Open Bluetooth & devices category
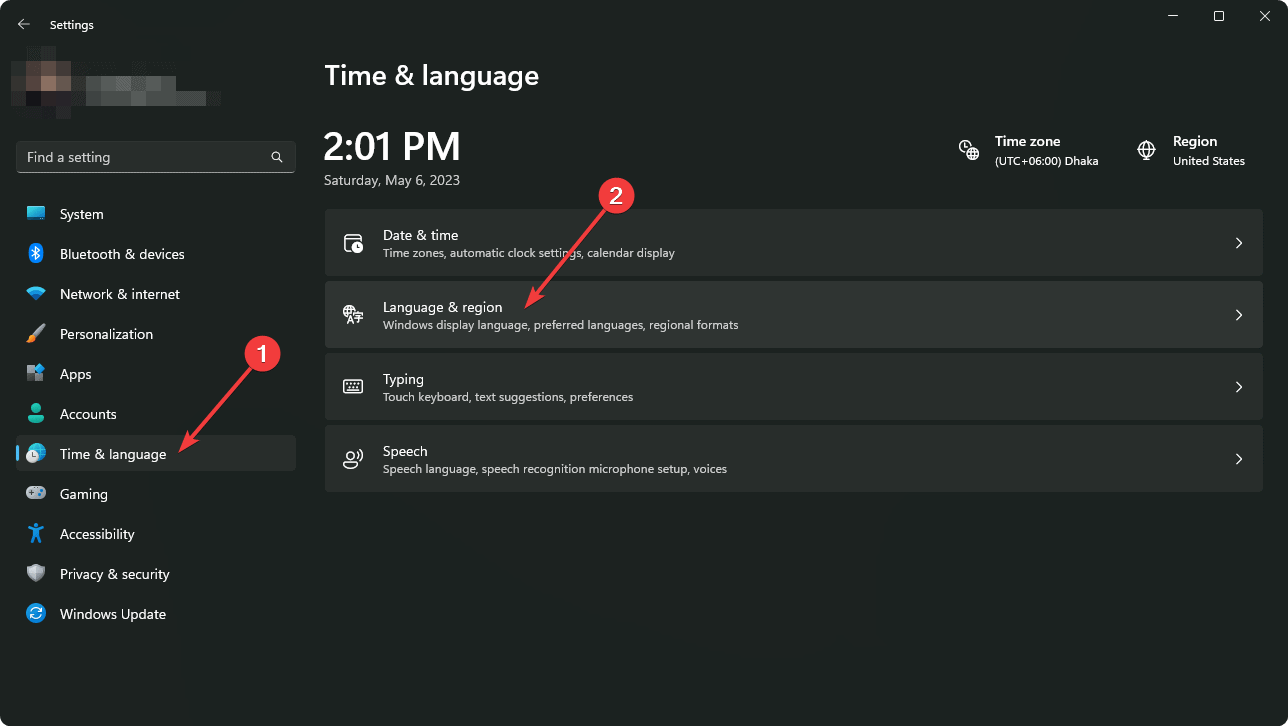 (156, 254)
